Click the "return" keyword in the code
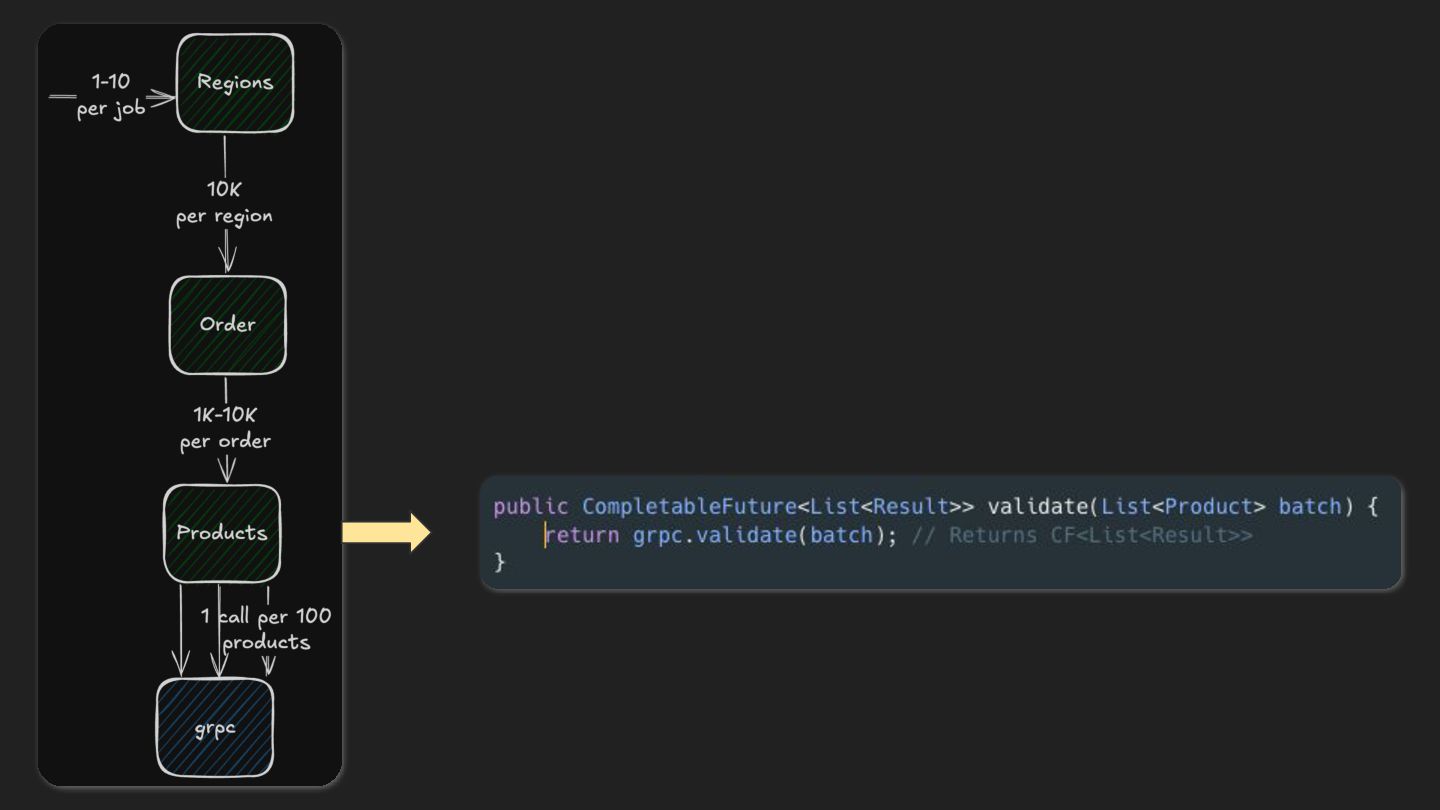1440x810 pixels. click(x=582, y=535)
